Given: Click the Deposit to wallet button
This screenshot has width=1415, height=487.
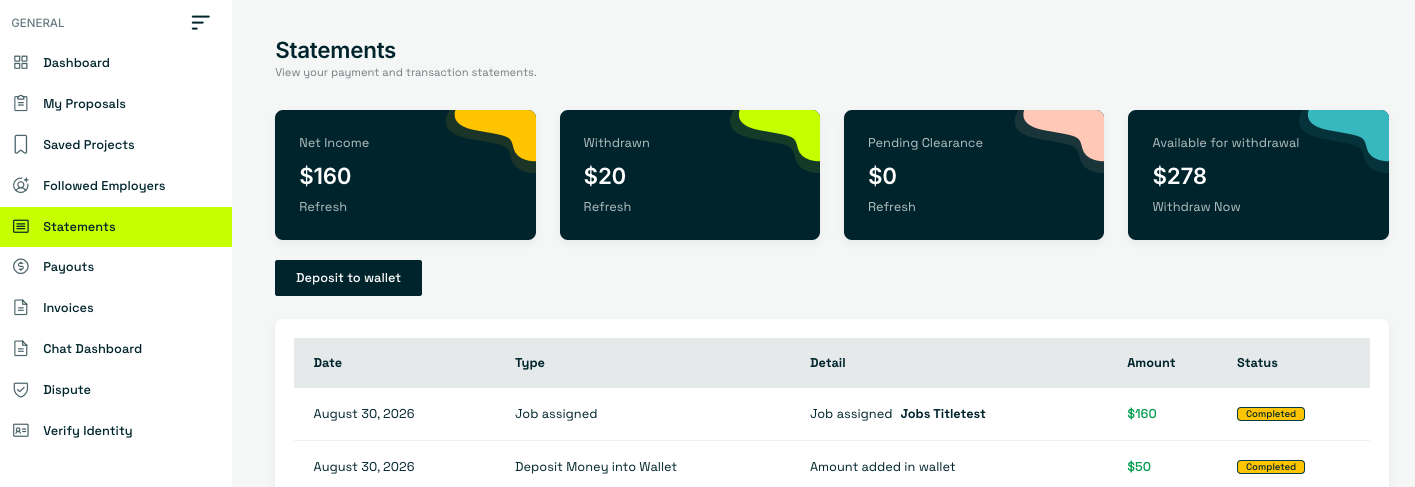Looking at the screenshot, I should (348, 278).
